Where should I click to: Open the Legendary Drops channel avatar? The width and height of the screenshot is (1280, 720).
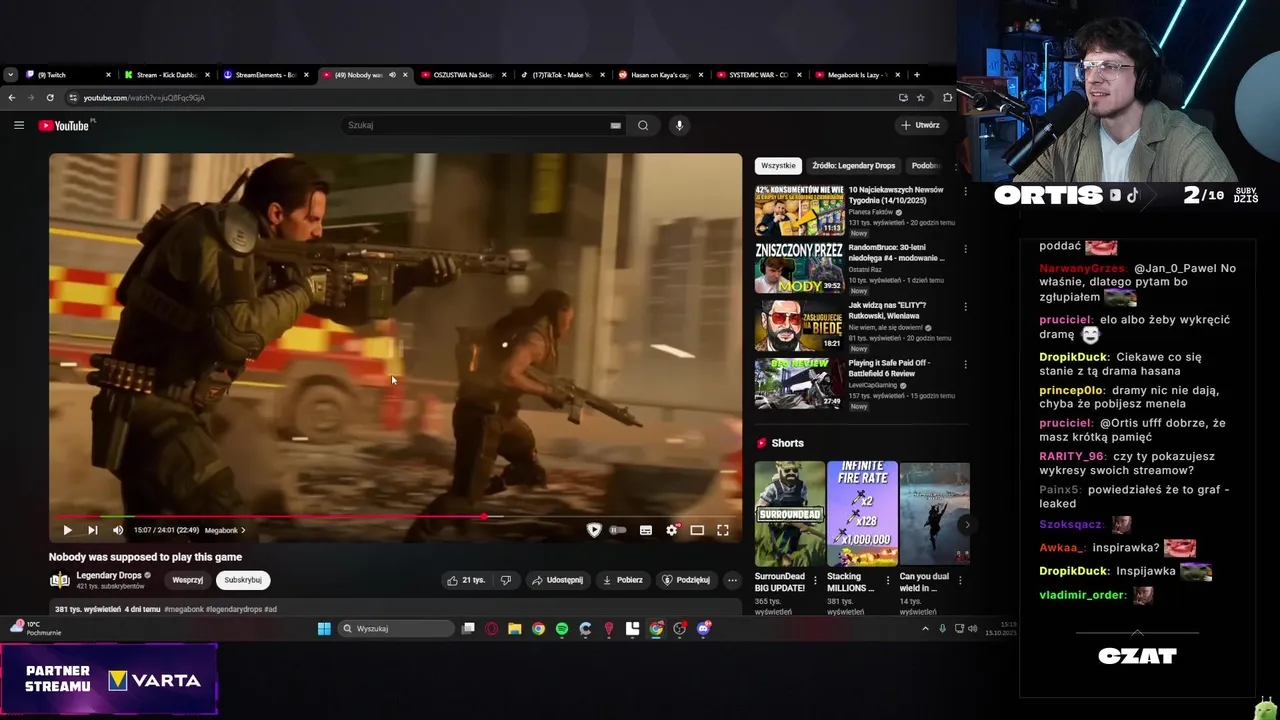(x=60, y=580)
